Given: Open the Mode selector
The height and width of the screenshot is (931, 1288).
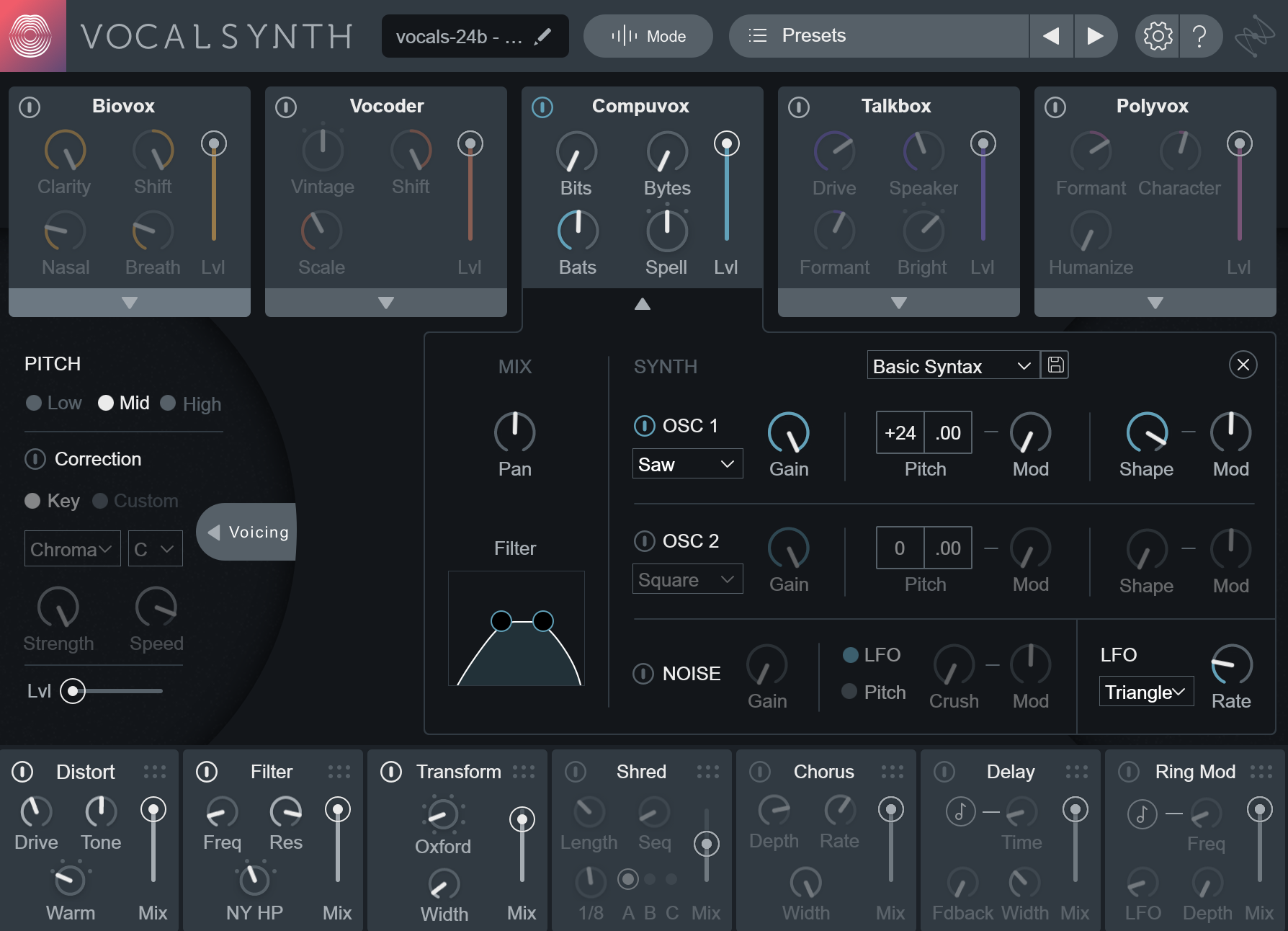Looking at the screenshot, I should pyautogui.click(x=648, y=36).
